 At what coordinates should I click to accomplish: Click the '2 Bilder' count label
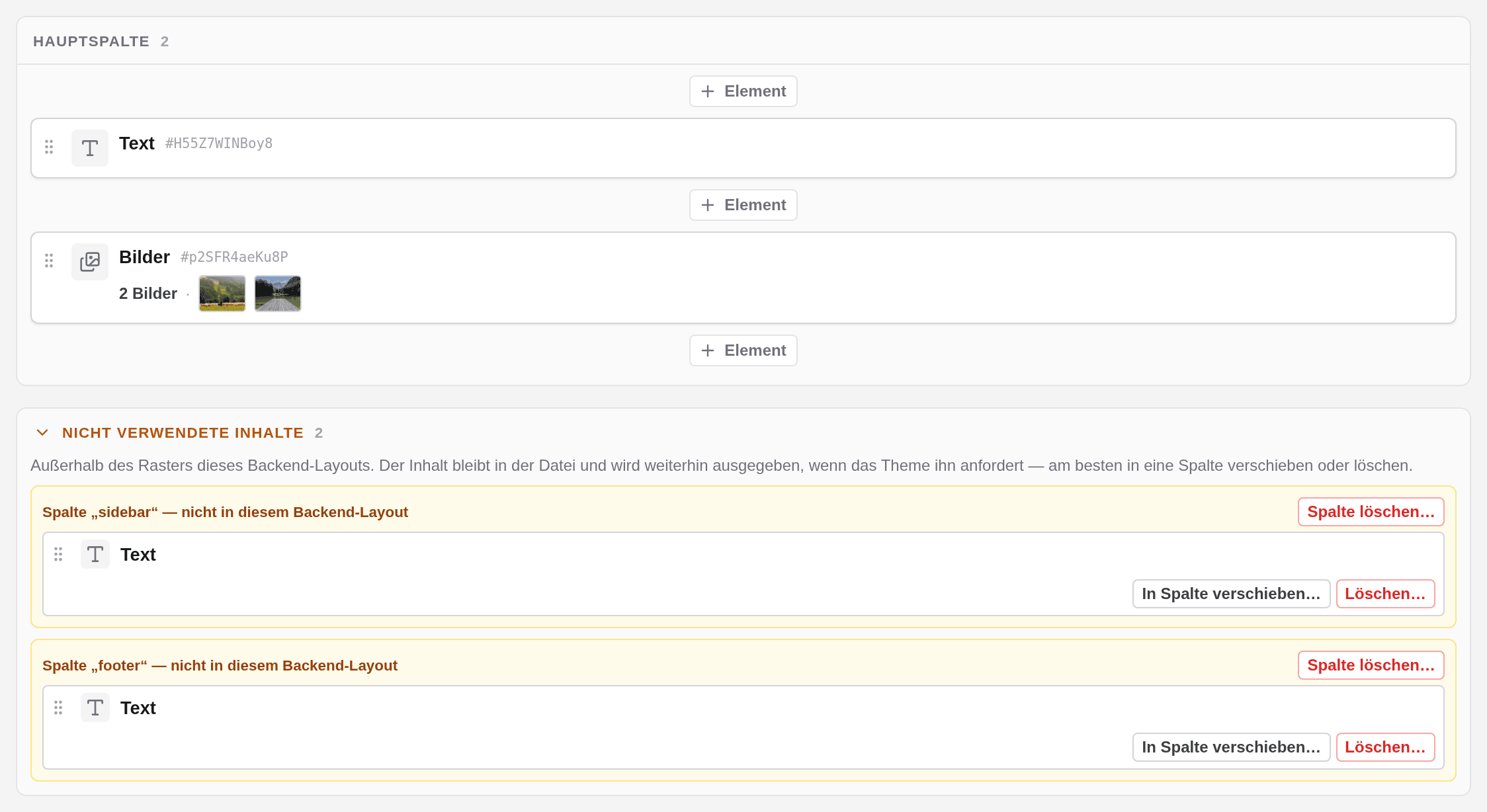[148, 294]
